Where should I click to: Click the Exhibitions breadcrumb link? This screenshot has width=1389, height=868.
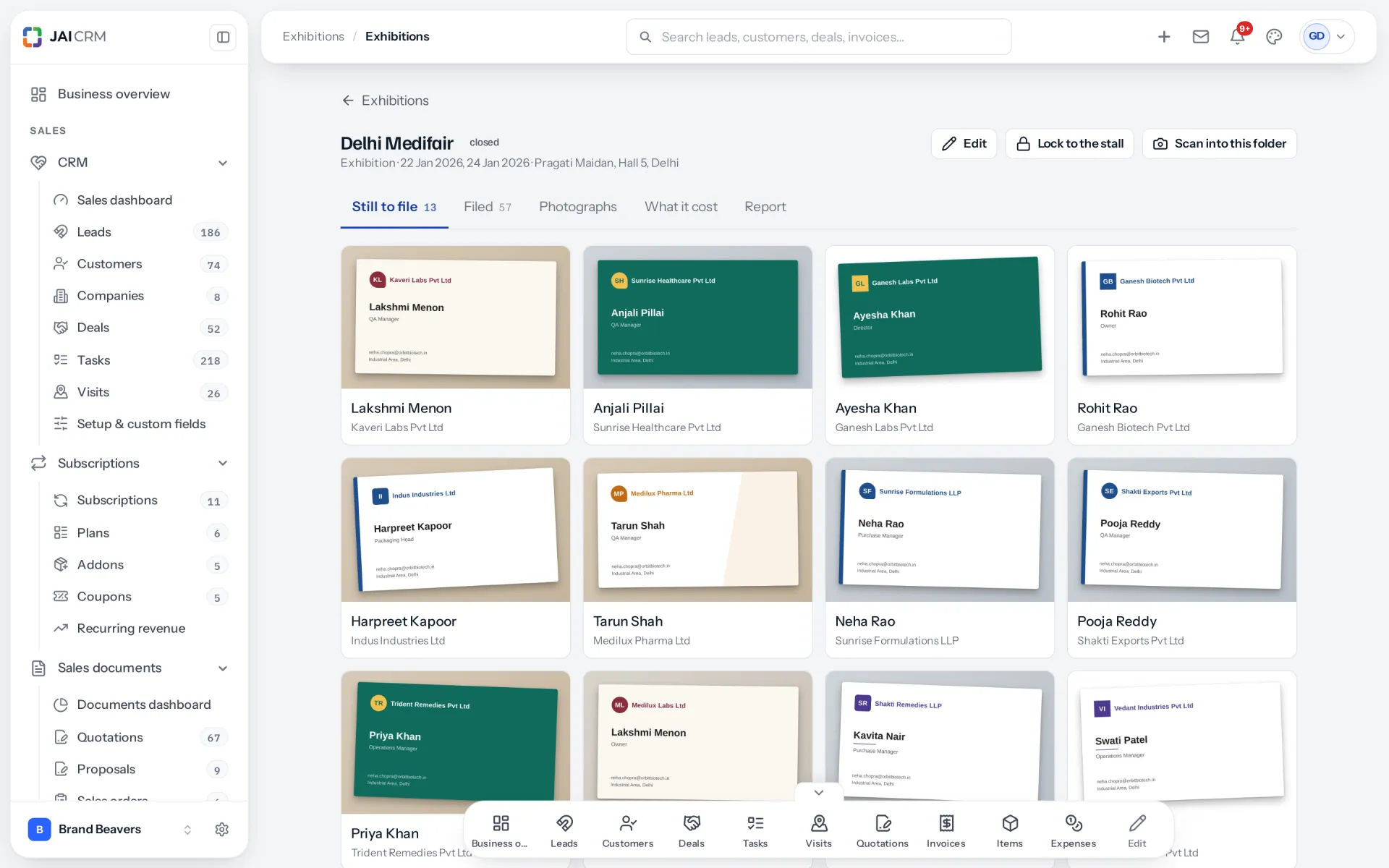(x=313, y=36)
